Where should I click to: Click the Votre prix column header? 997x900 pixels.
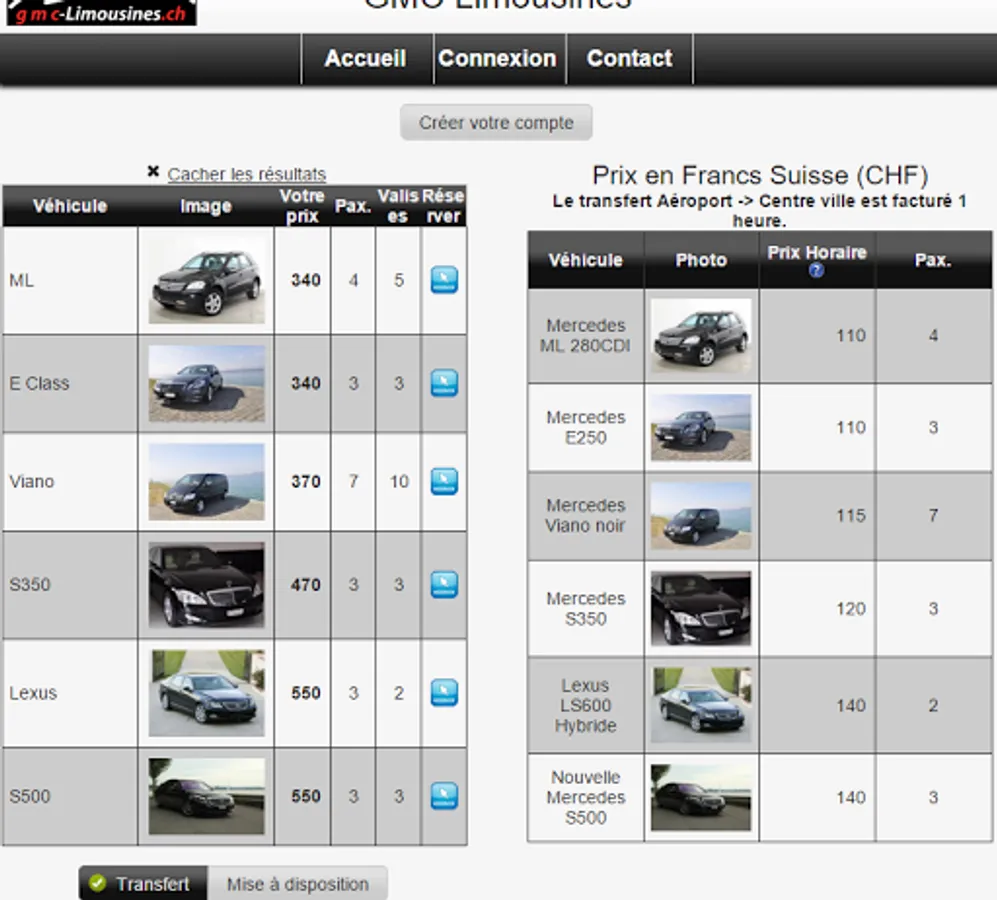(x=302, y=205)
